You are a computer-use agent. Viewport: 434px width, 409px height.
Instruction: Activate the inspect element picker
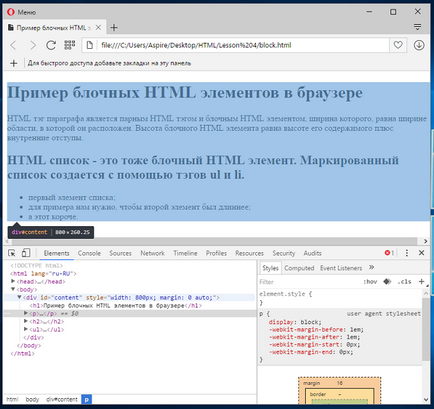pos(12,253)
